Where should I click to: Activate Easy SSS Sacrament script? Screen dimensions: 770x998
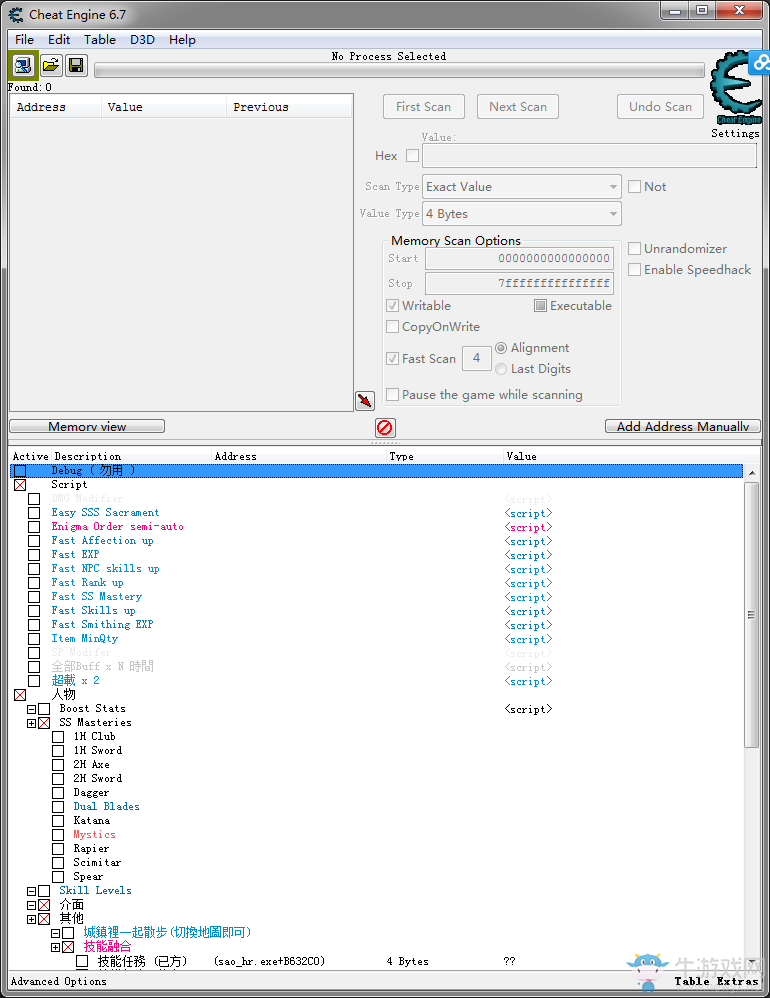[x=34, y=513]
